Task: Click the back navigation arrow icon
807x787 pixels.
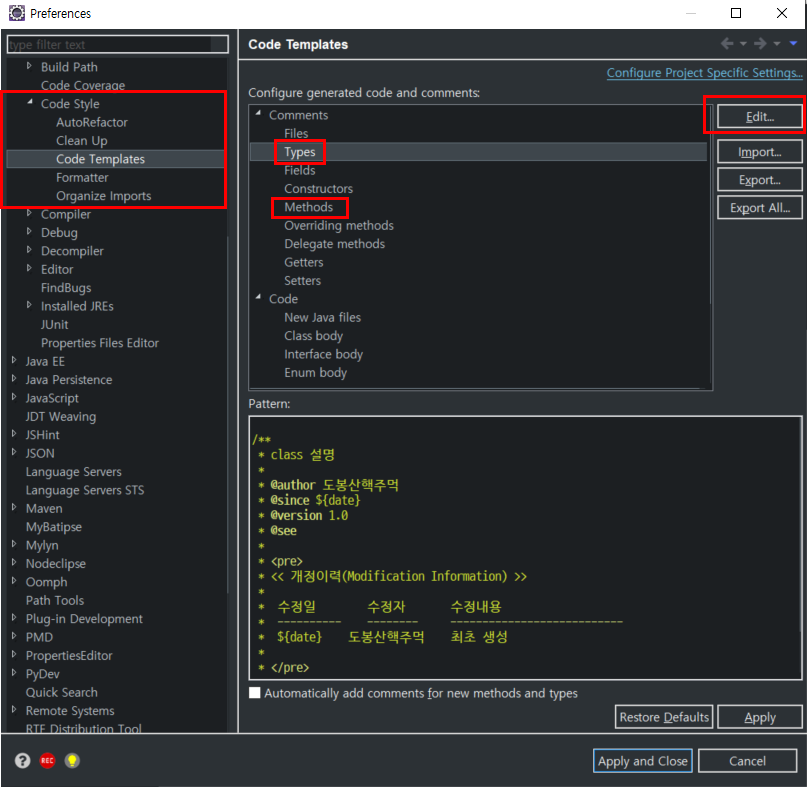Action: [727, 44]
